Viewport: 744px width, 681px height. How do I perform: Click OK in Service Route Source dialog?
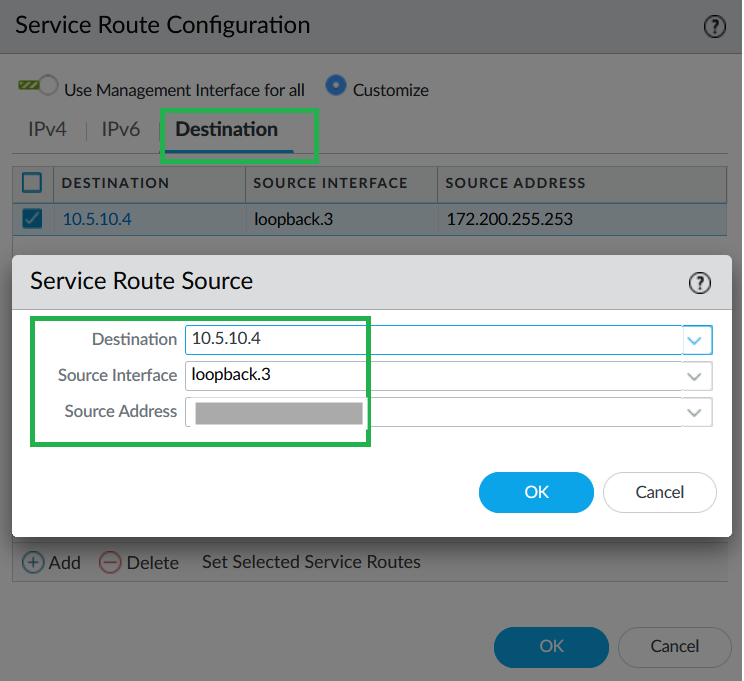click(x=536, y=492)
